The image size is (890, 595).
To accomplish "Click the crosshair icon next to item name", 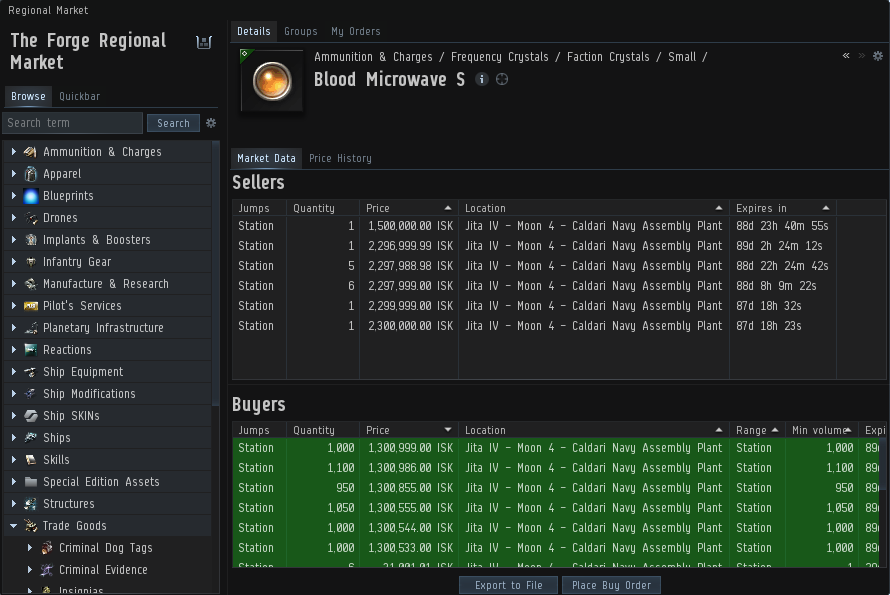I will click(502, 79).
